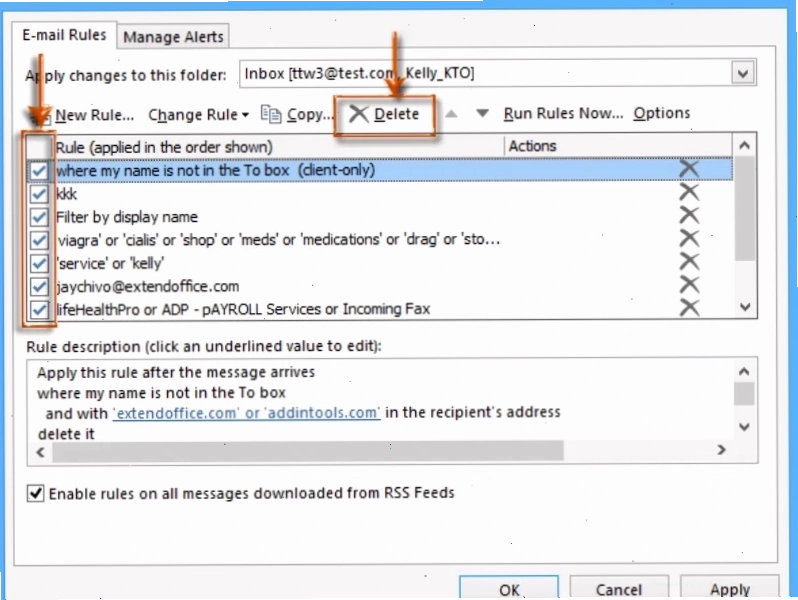The width and height of the screenshot is (798, 600).
Task: Uncheck the lifeHealthPro or ADP rule
Action: click(x=39, y=309)
